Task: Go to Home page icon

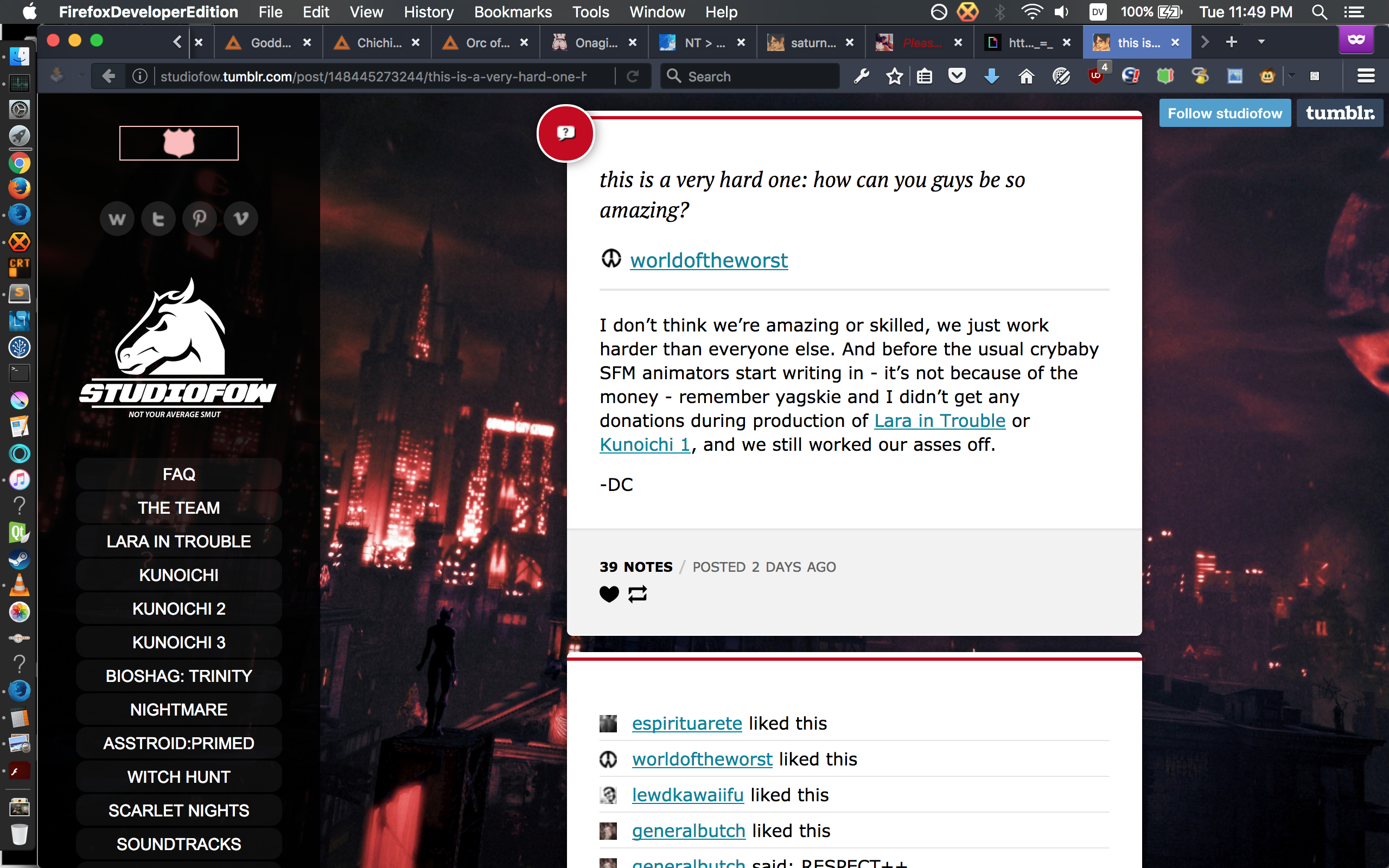Action: (x=1026, y=76)
